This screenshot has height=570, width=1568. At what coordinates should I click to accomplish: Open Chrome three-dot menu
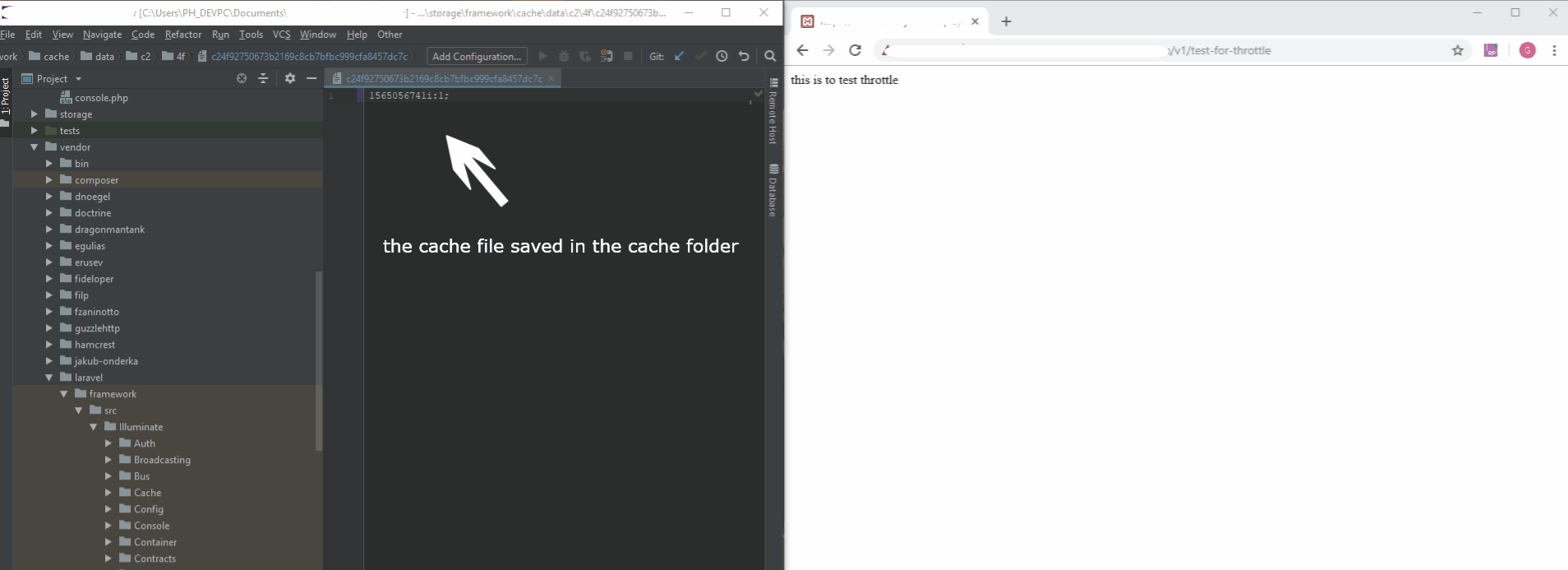pos(1554,50)
